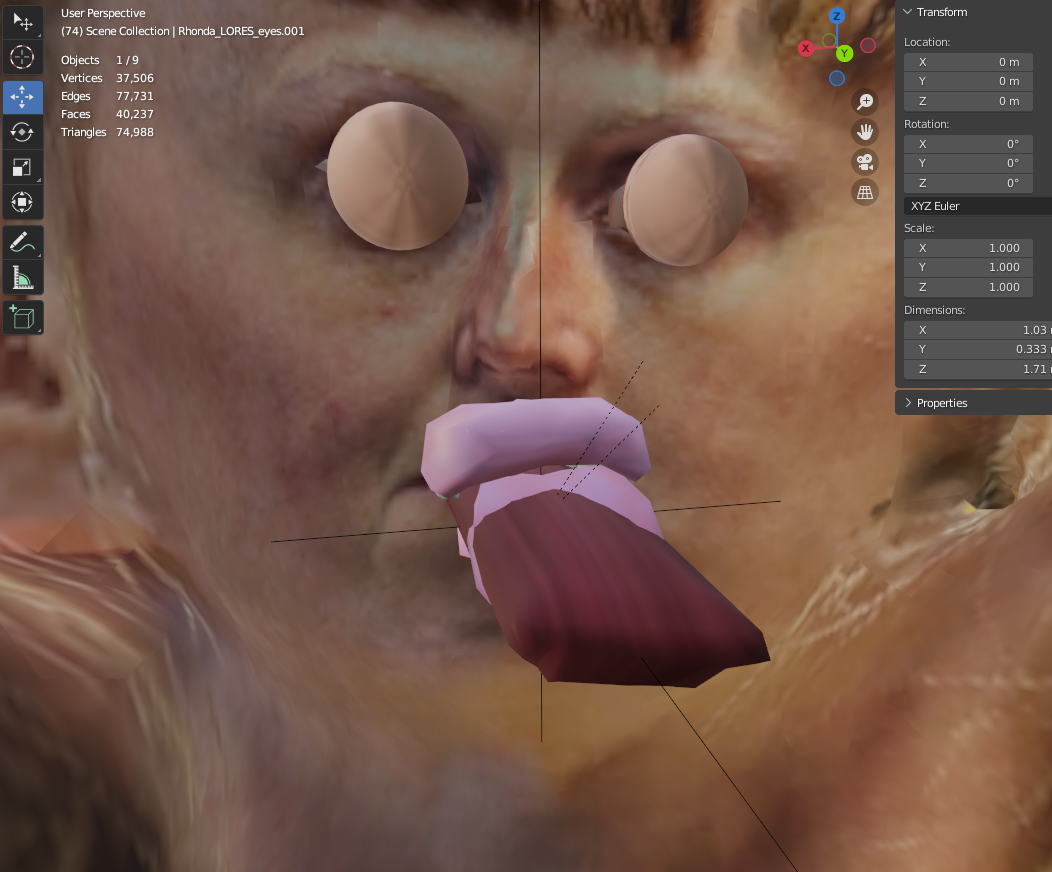Click the Edges '77,731' statistic
This screenshot has width=1052, height=872.
click(x=135, y=97)
